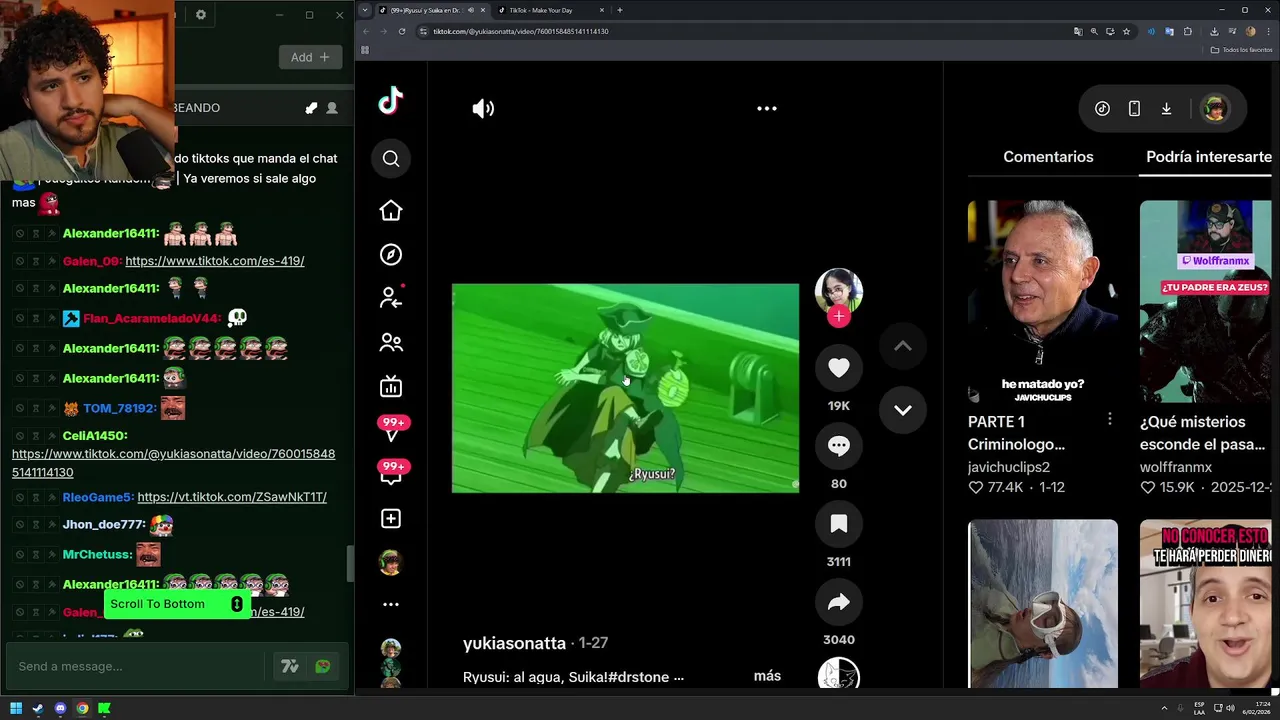Viewport: 1280px width, 720px height.
Task: Click the download app icon in the top-right pill
Action: pos(1166,109)
